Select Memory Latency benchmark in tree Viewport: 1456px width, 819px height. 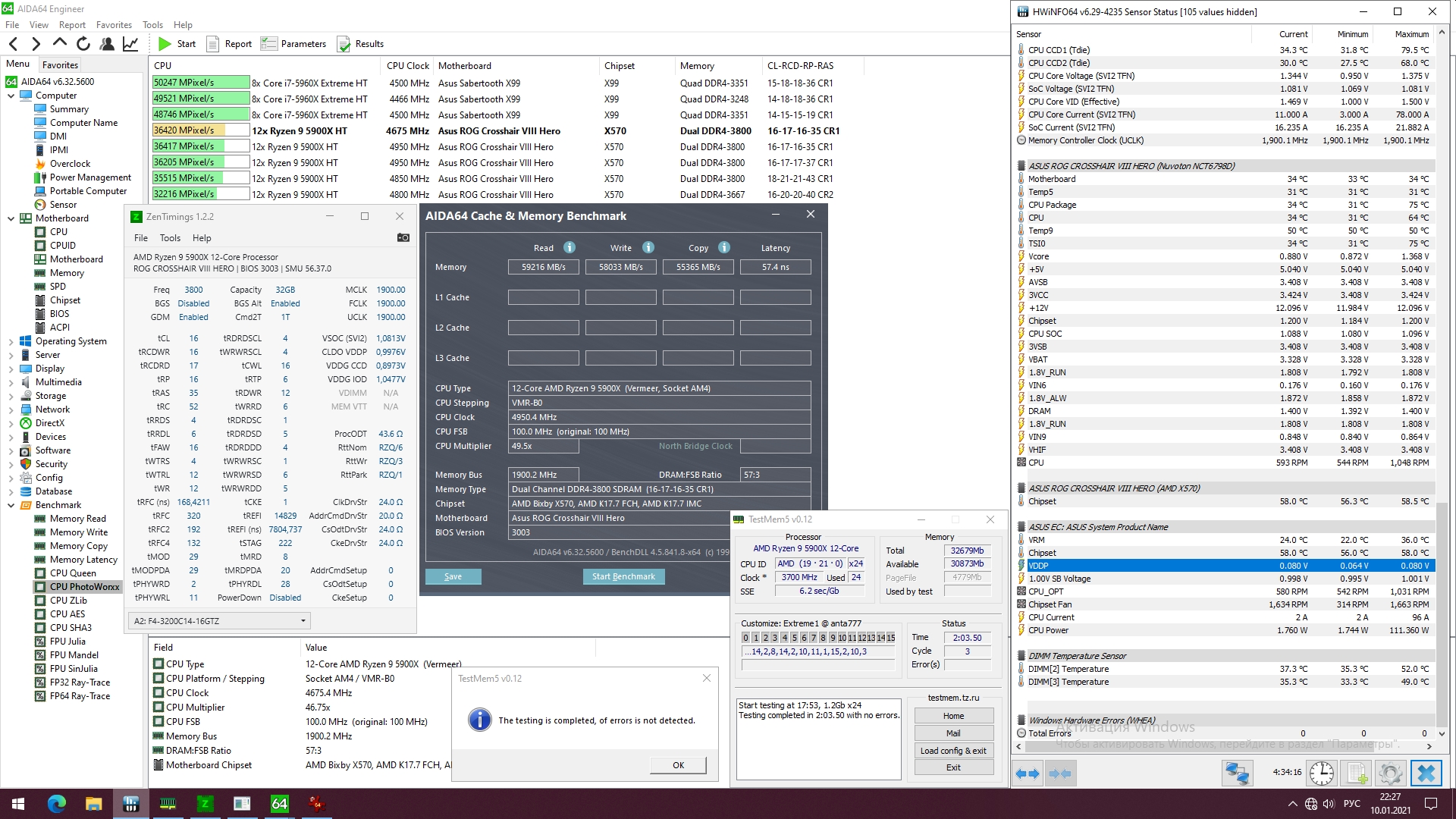[x=83, y=560]
